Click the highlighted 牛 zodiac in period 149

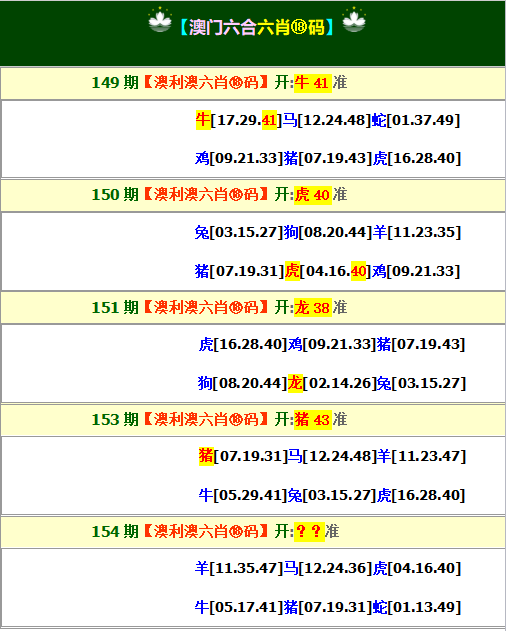pyautogui.click(x=203, y=120)
